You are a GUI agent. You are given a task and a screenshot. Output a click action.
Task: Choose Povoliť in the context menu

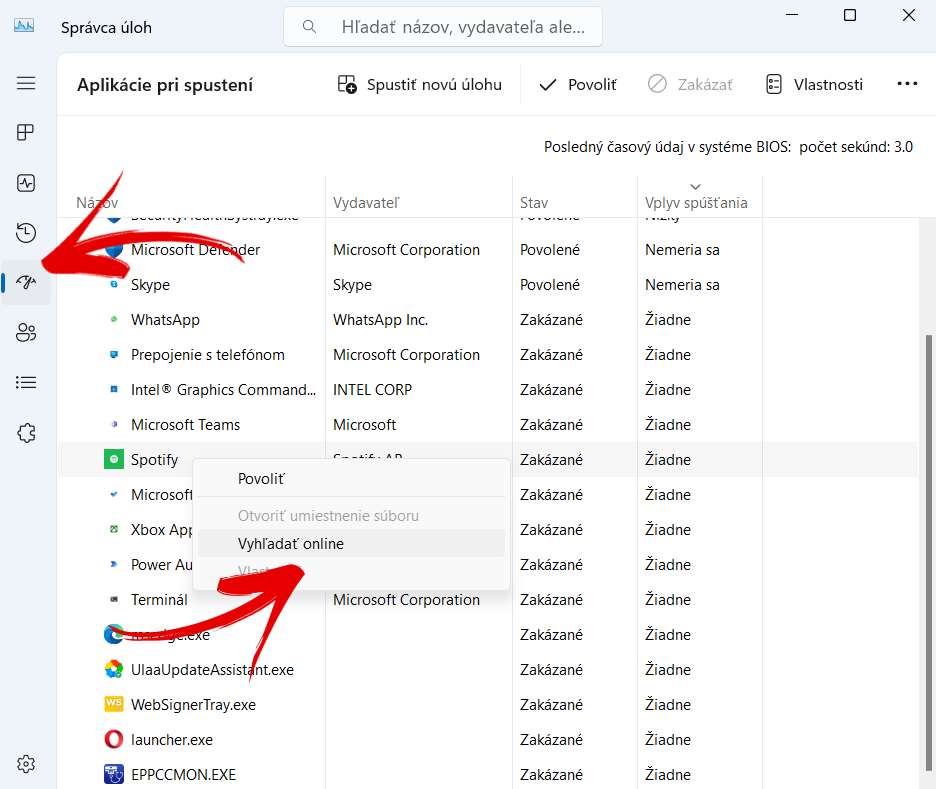[351, 479]
